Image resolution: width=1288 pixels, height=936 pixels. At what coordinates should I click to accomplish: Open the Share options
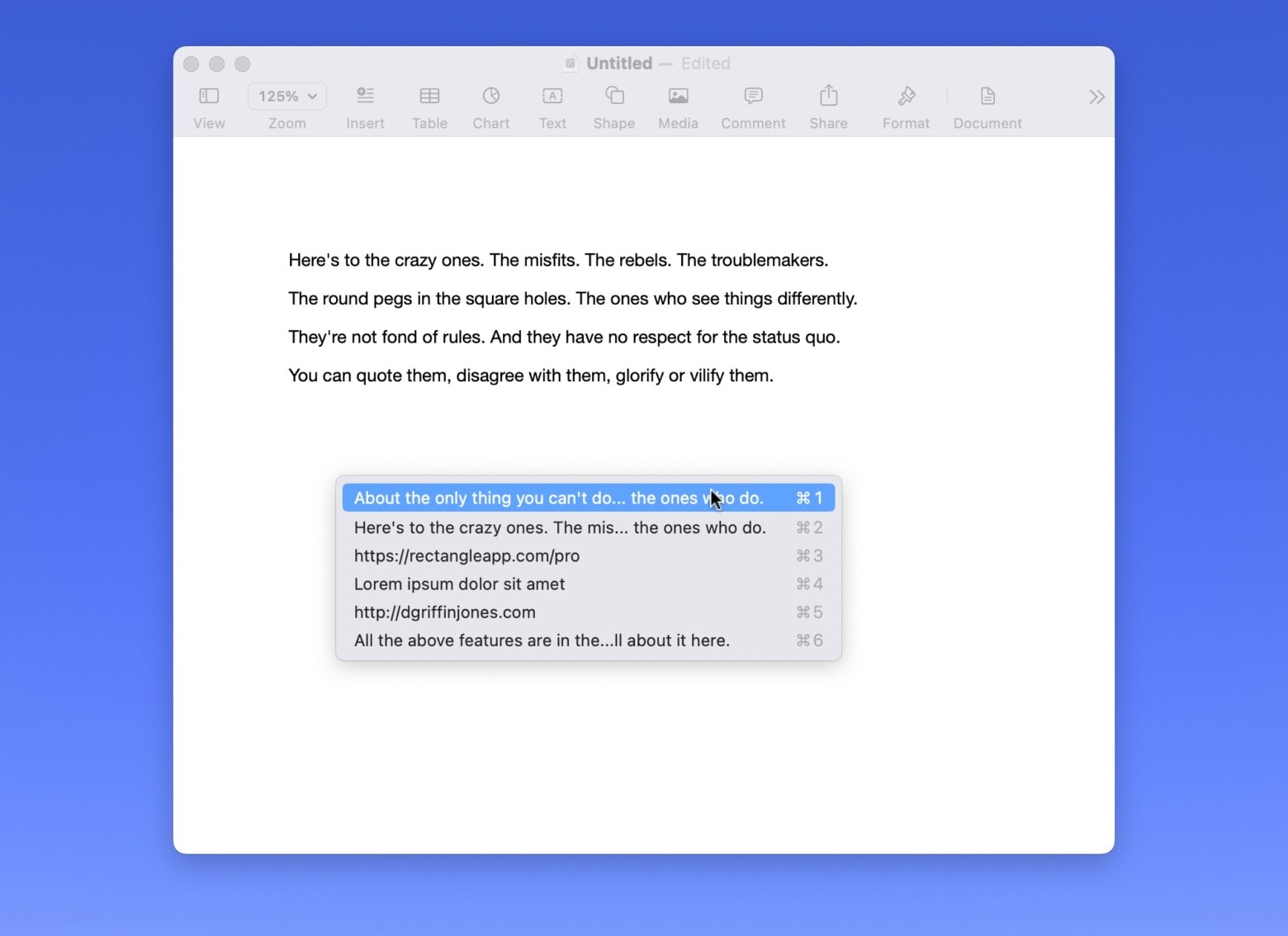tap(828, 96)
